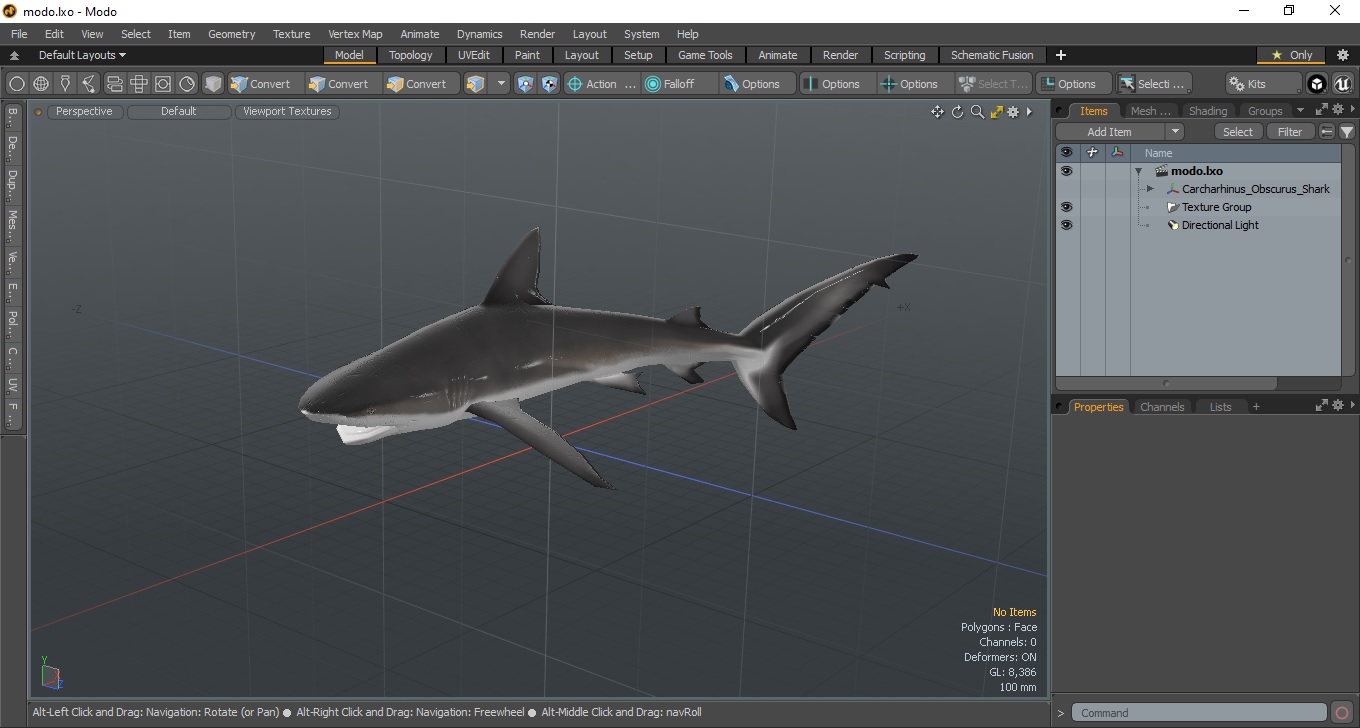Click the viewport rotate icon
The width and height of the screenshot is (1360, 728).
(957, 112)
